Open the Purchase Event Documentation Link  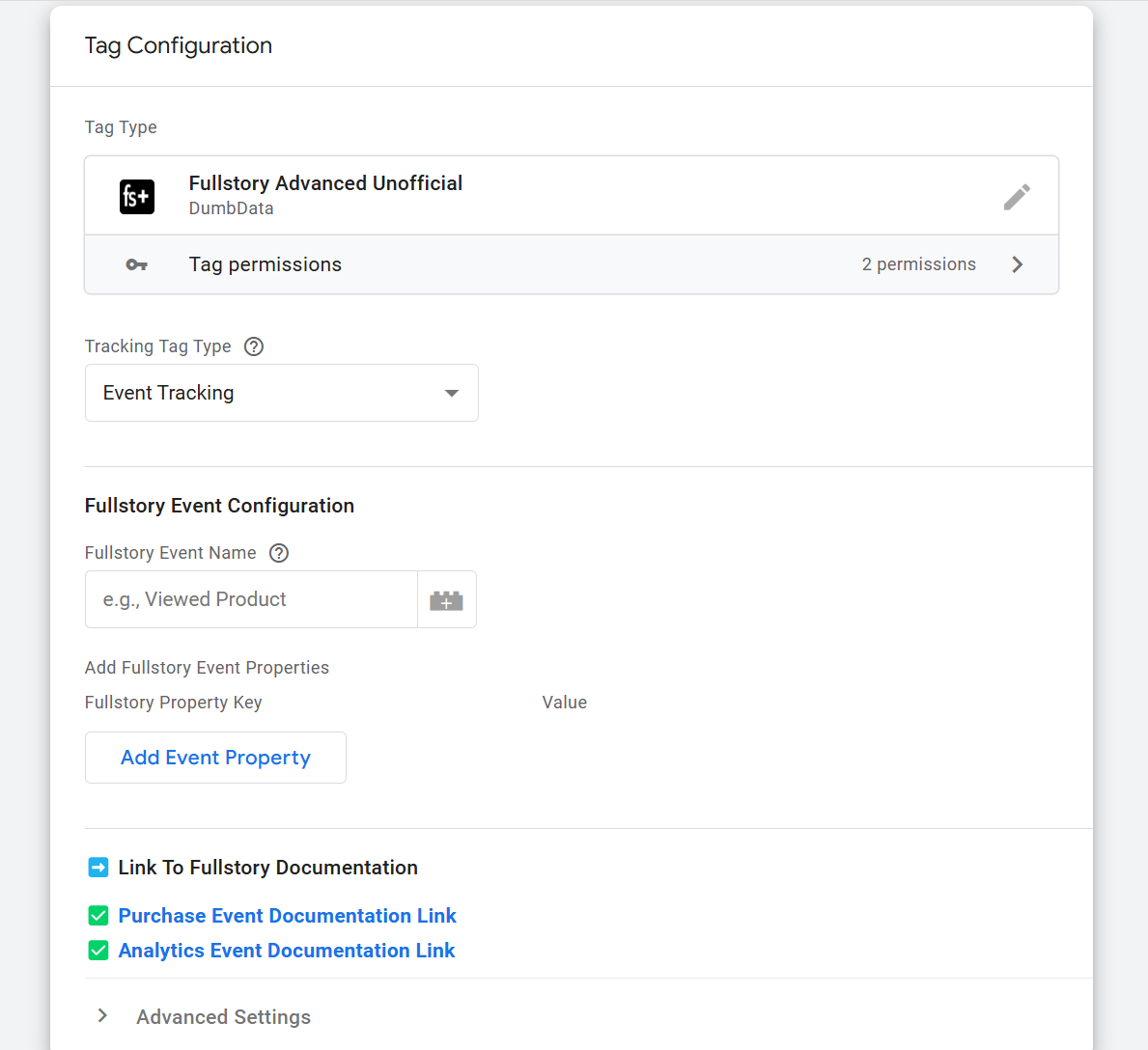tap(287, 915)
